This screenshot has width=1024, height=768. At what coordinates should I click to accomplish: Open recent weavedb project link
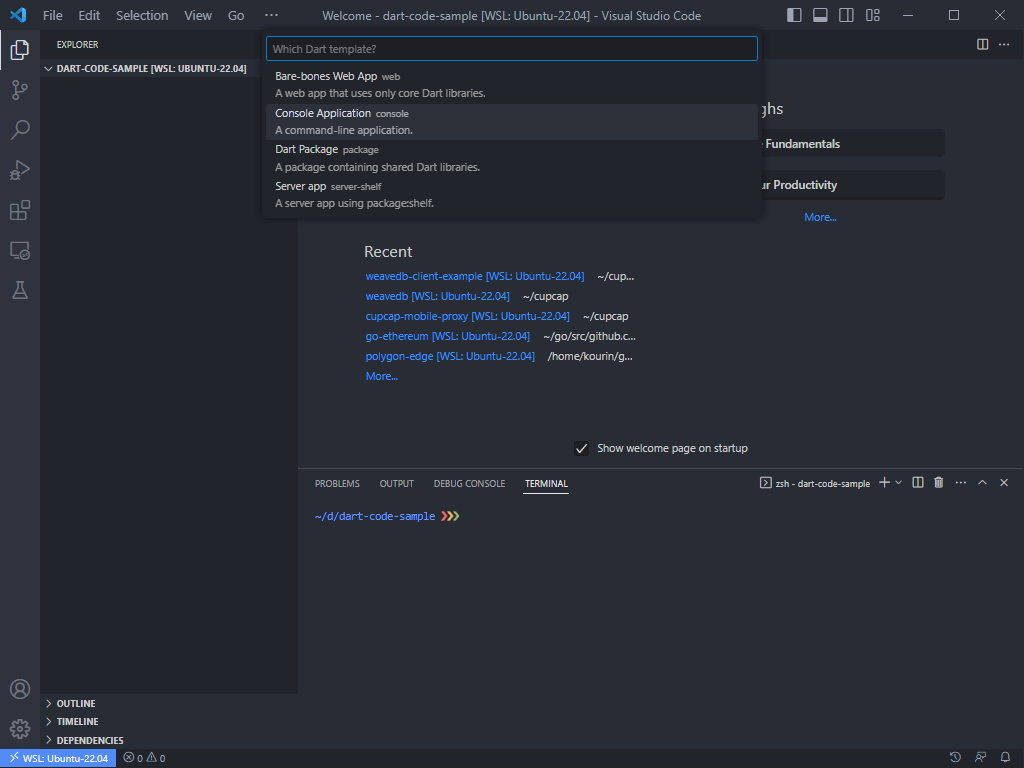[438, 296]
